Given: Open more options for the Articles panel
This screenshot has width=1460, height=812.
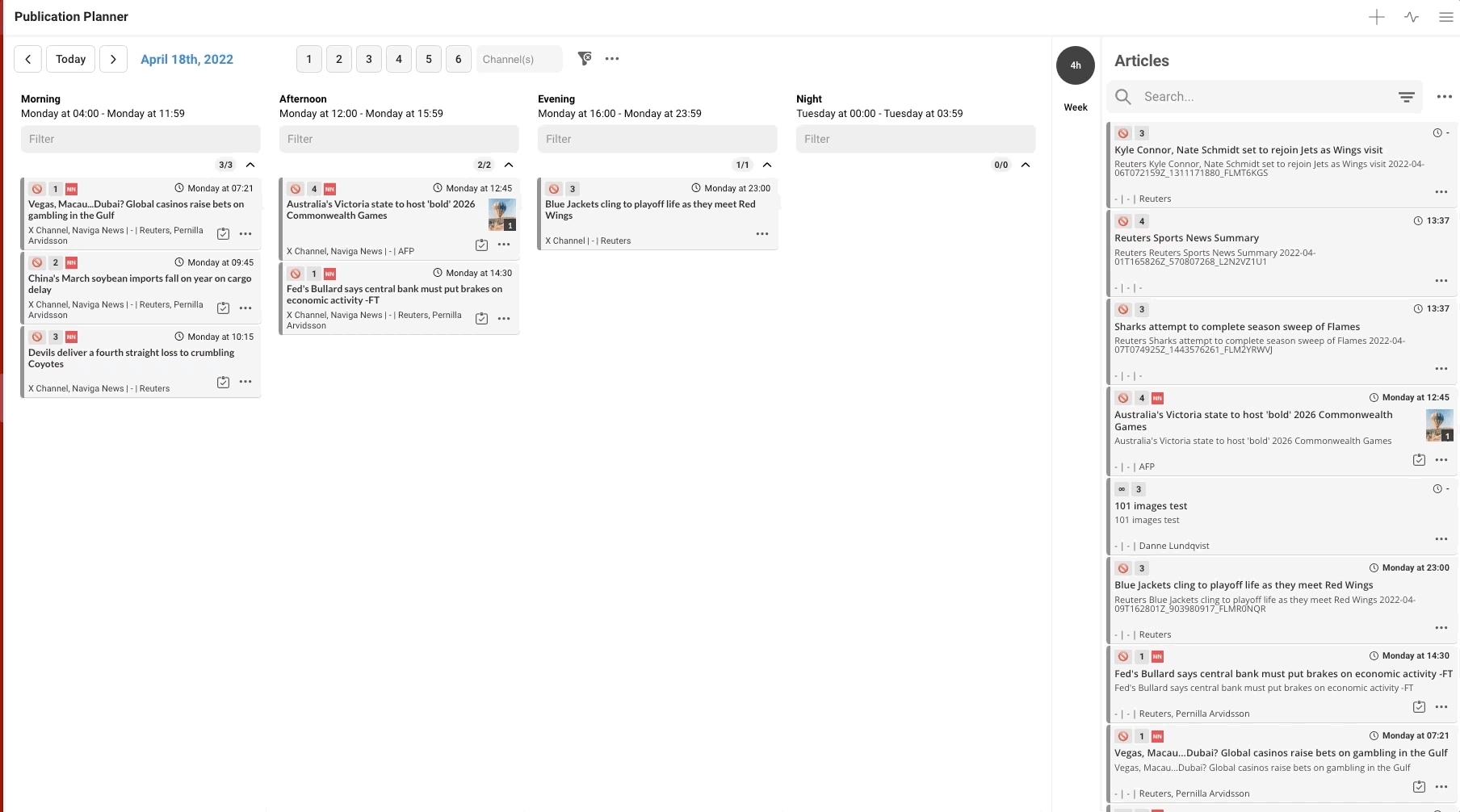Looking at the screenshot, I should pos(1444,97).
